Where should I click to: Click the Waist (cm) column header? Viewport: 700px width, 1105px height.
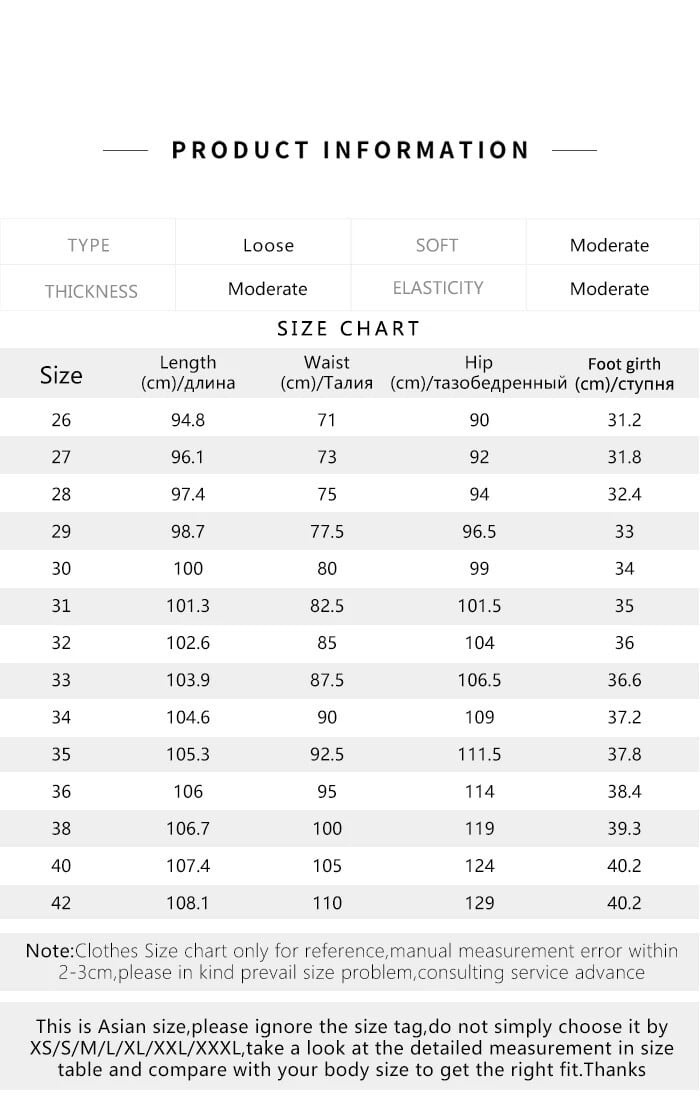[326, 373]
